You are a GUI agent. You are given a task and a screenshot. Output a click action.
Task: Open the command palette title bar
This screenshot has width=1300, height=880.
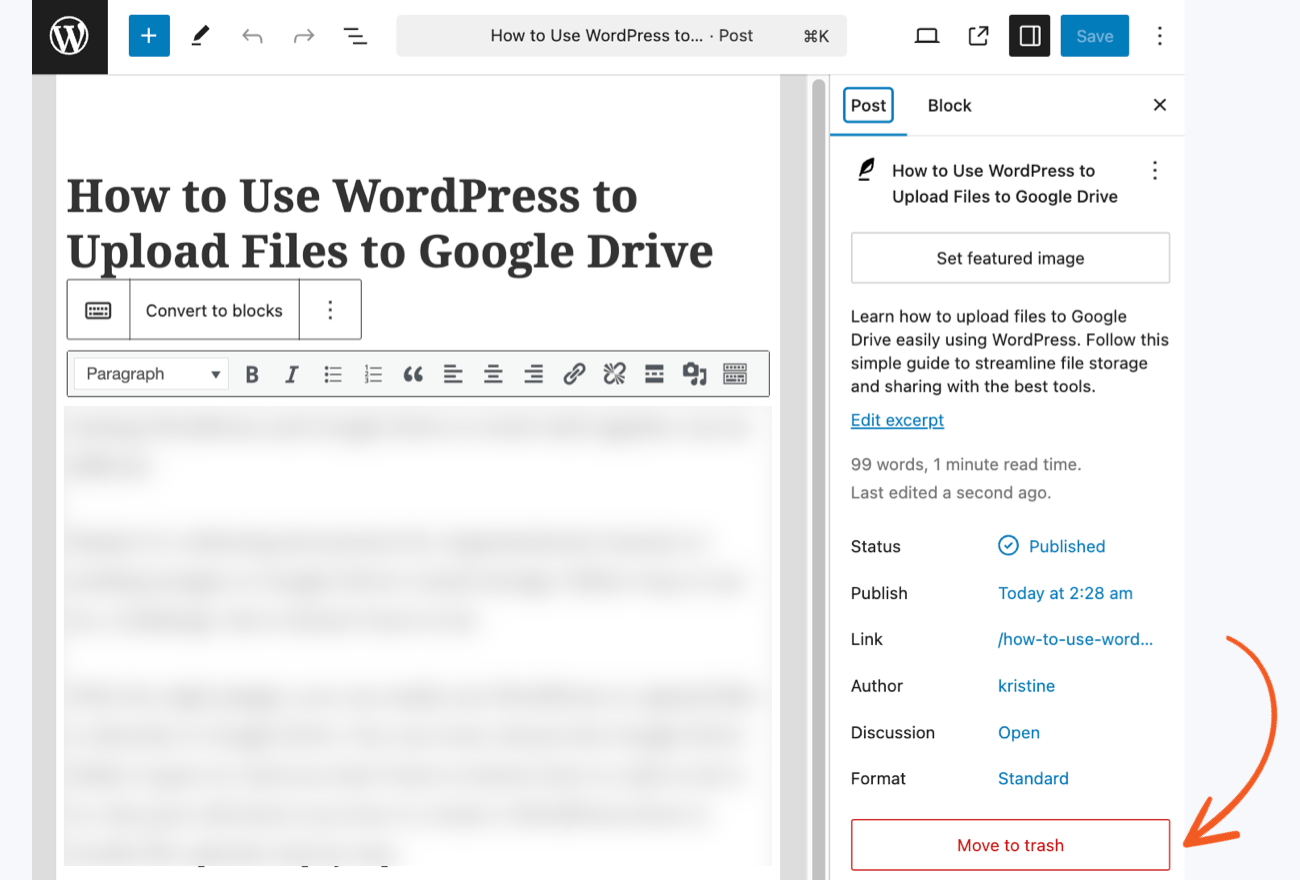pos(621,36)
